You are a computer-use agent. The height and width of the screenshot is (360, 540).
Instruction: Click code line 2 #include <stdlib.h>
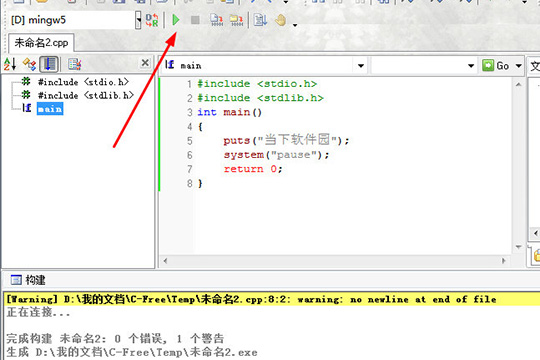(x=260, y=98)
